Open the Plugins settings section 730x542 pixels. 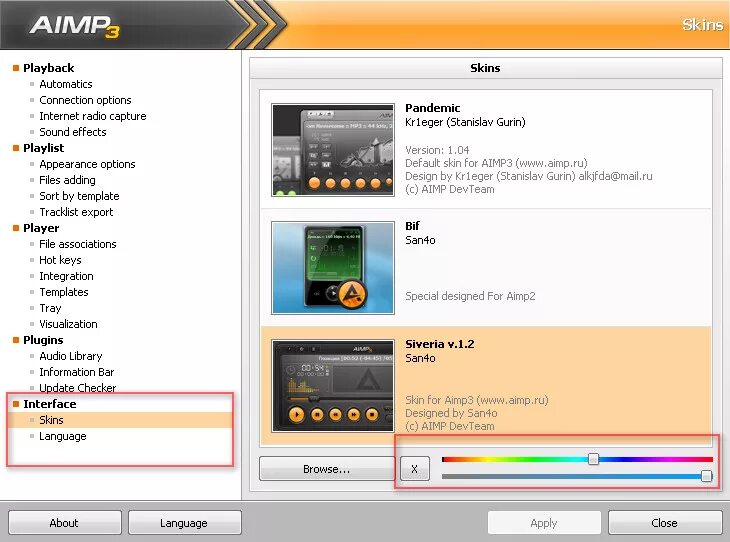(x=43, y=340)
